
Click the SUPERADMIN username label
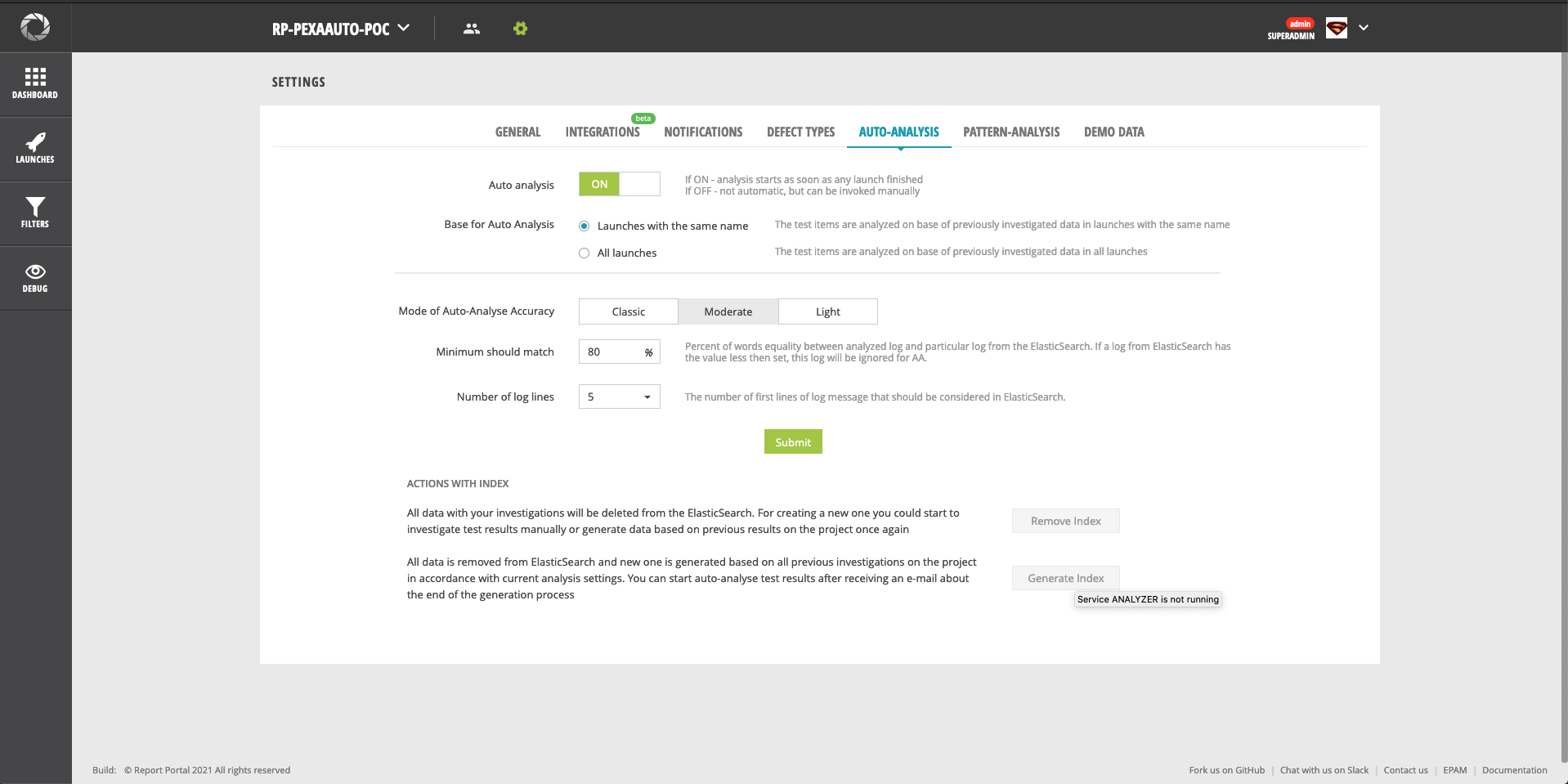click(x=1291, y=36)
